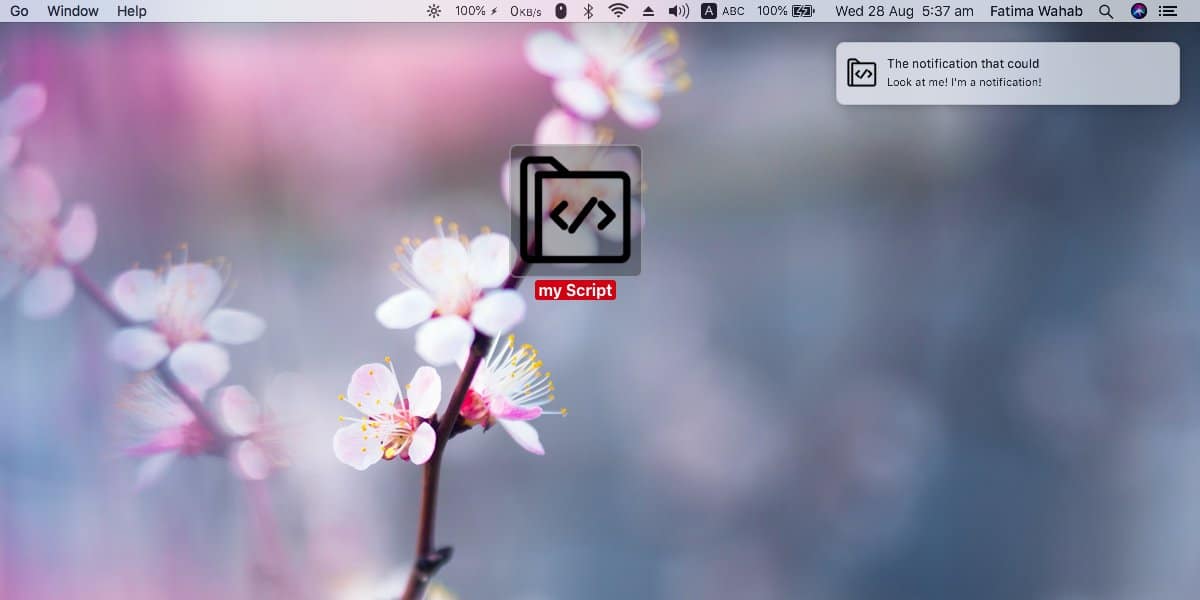Open the ABC input source menu

click(723, 11)
